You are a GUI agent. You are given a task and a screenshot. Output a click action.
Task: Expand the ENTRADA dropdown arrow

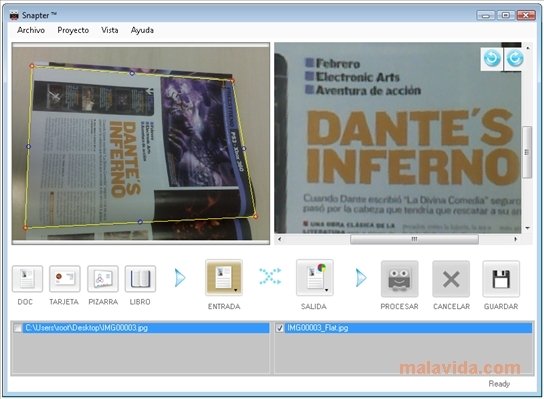[236, 290]
